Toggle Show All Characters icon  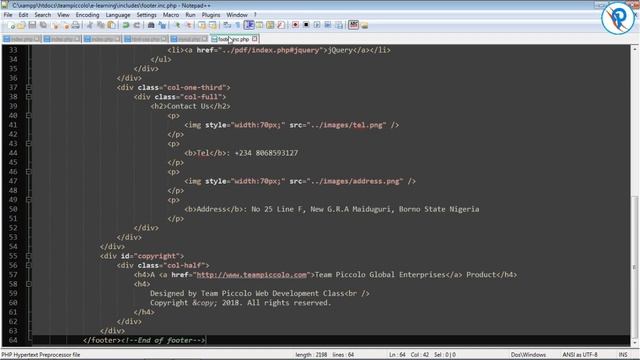coord(238,25)
